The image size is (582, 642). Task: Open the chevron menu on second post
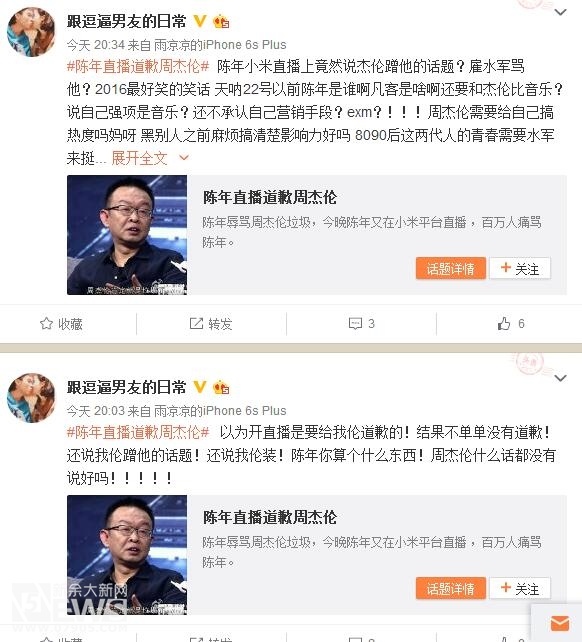[560, 378]
